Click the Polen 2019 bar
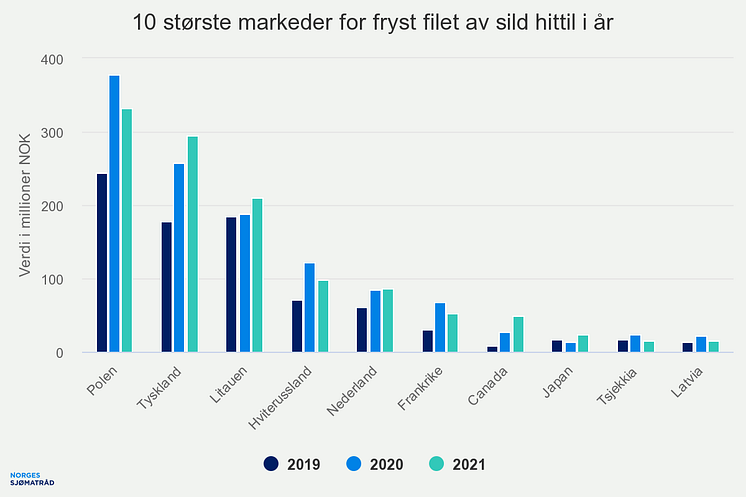The image size is (746, 497). 101,263
